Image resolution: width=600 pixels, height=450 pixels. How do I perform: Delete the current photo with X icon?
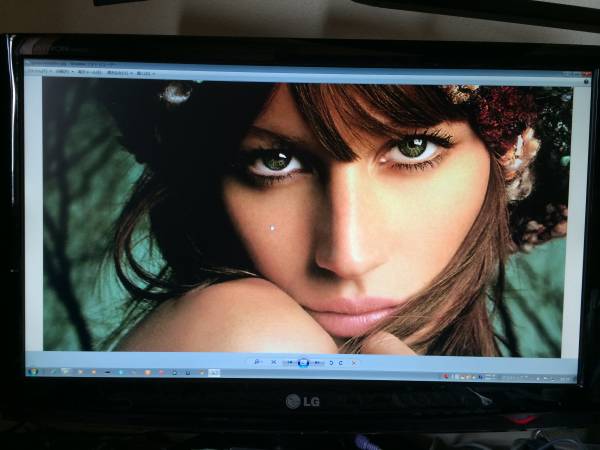point(354,362)
